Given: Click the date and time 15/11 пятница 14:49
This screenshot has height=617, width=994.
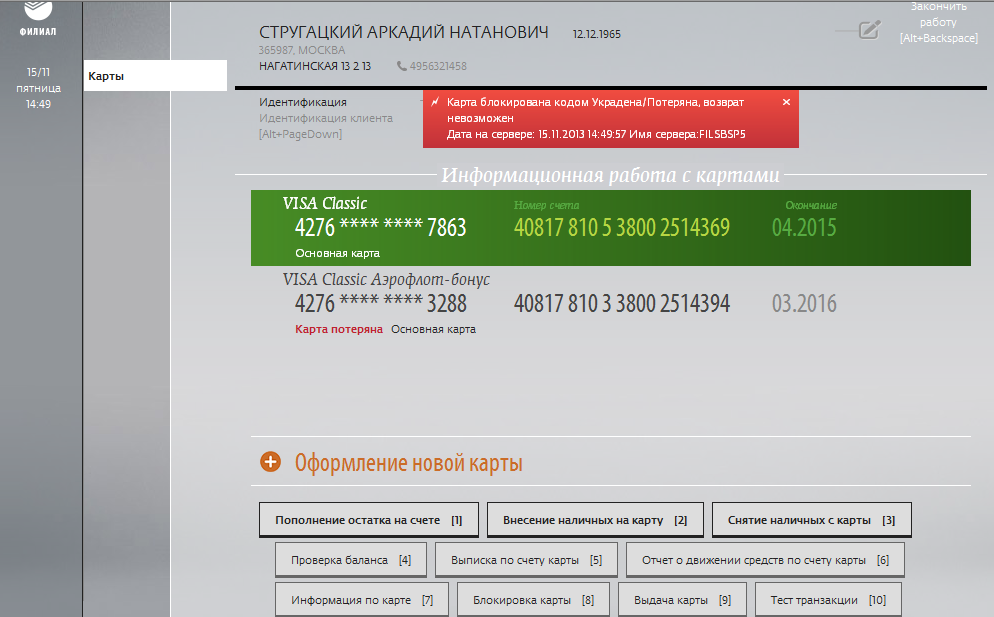Looking at the screenshot, I should pyautogui.click(x=39, y=88).
